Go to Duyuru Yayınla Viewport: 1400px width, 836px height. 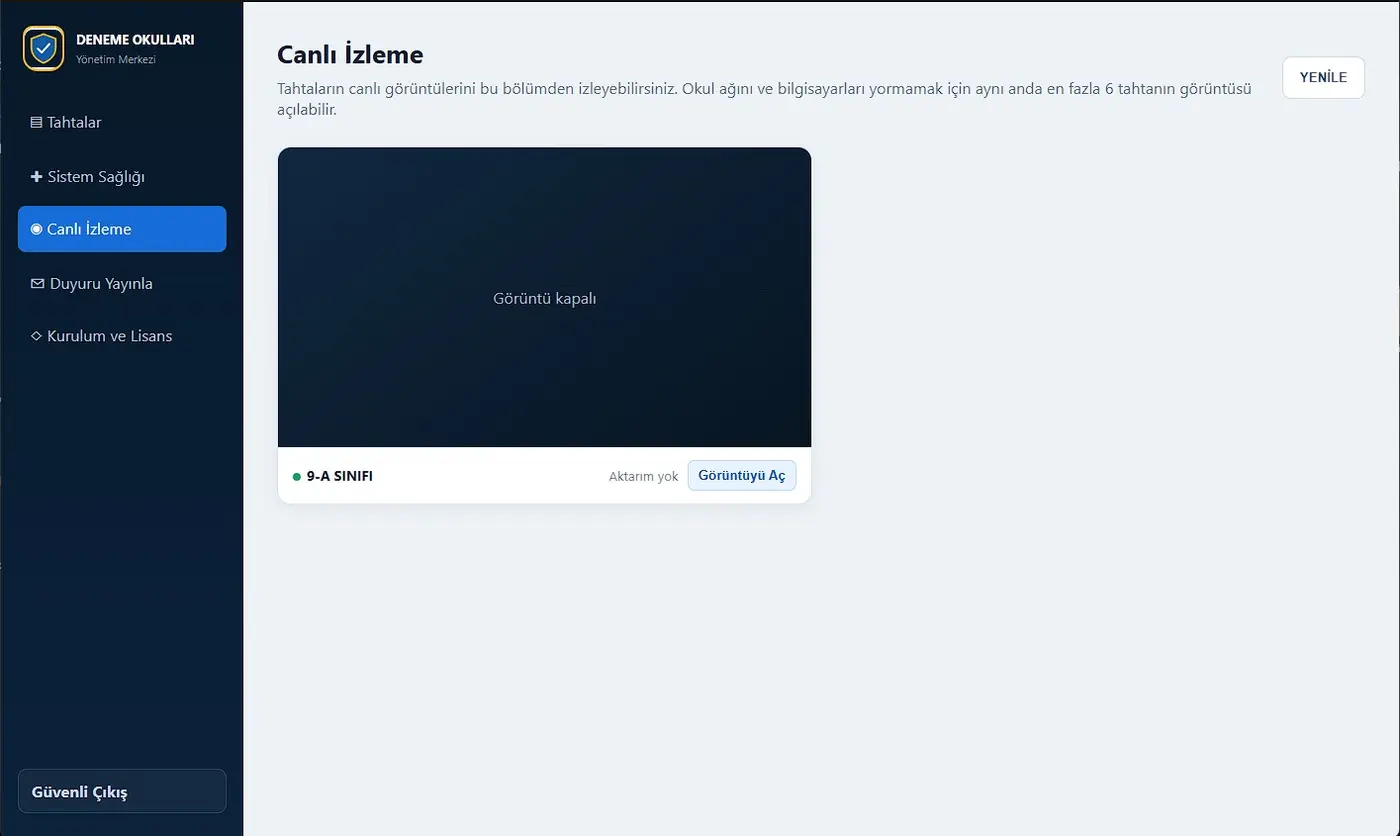[x=122, y=283]
